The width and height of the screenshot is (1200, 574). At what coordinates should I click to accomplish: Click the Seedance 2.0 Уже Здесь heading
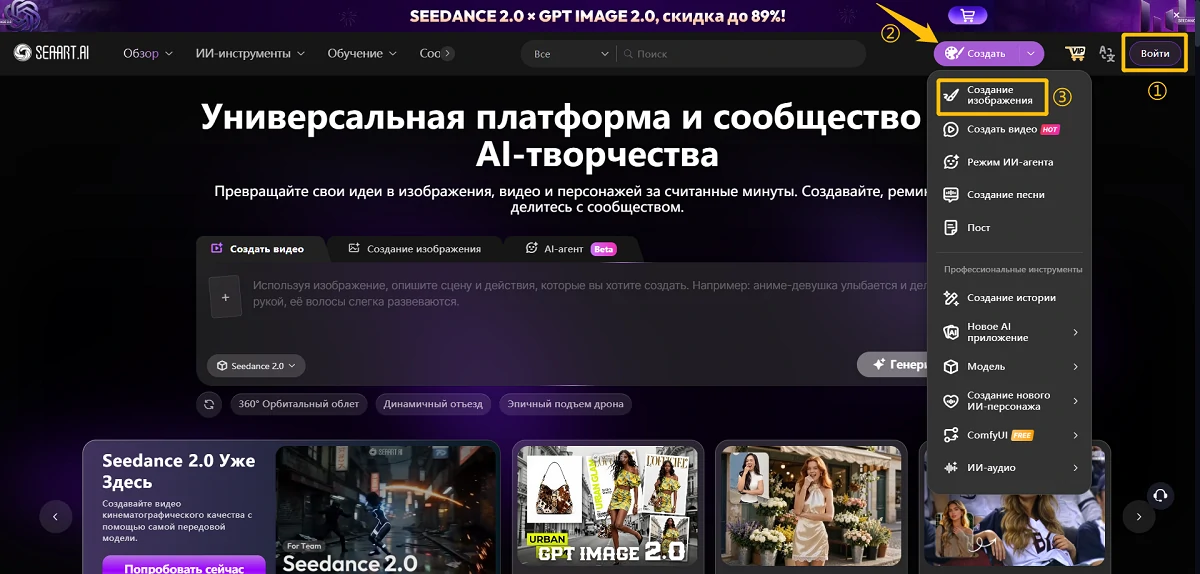click(179, 471)
